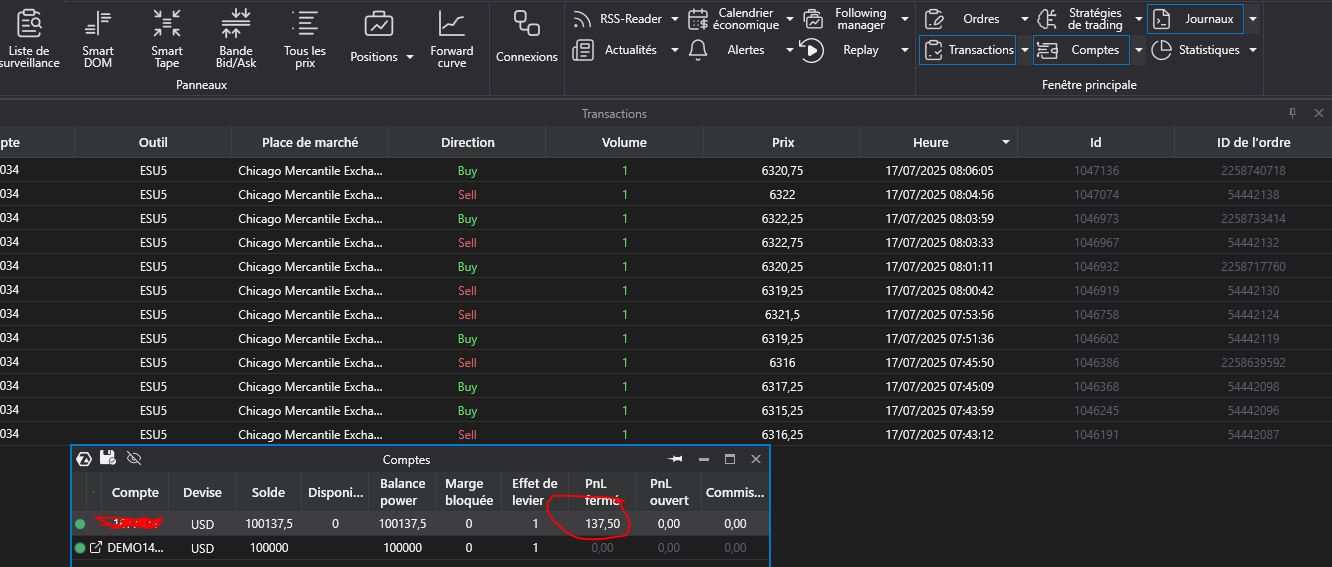Screen dimensions: 1332x567
Task: Sort by the Heure column header
Action: [930, 142]
